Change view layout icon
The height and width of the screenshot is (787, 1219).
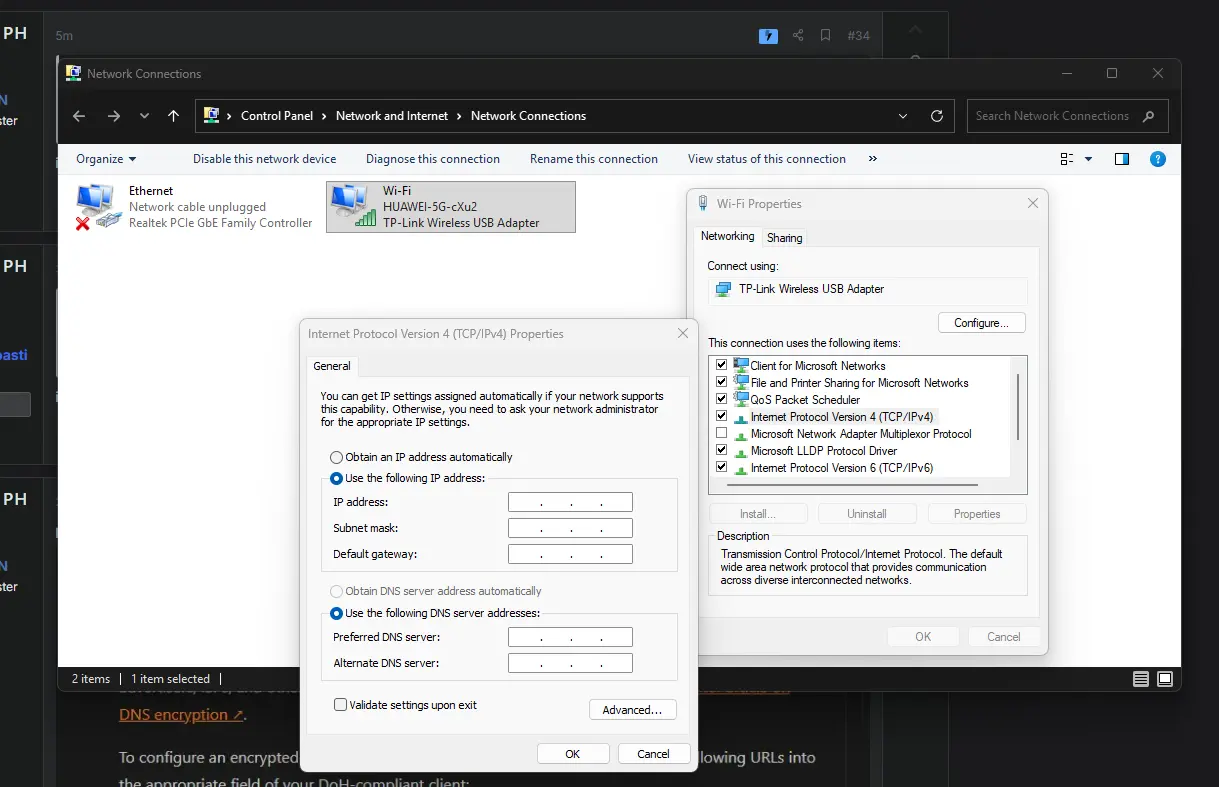(1067, 159)
